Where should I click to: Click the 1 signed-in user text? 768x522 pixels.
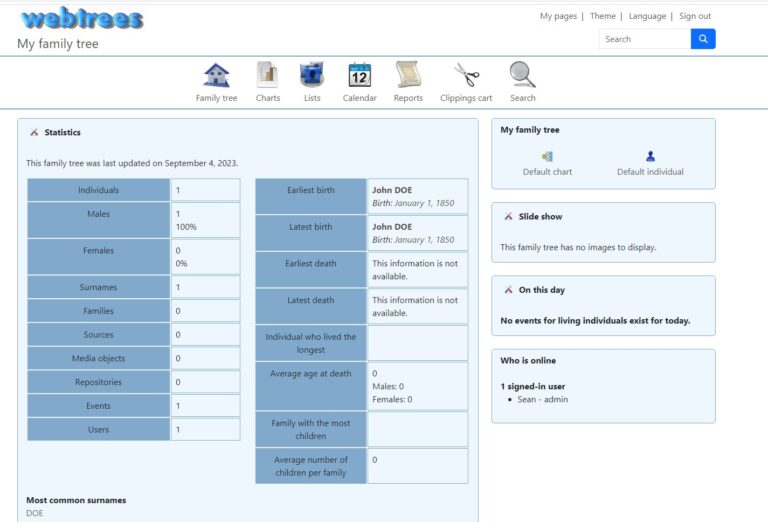pos(532,386)
